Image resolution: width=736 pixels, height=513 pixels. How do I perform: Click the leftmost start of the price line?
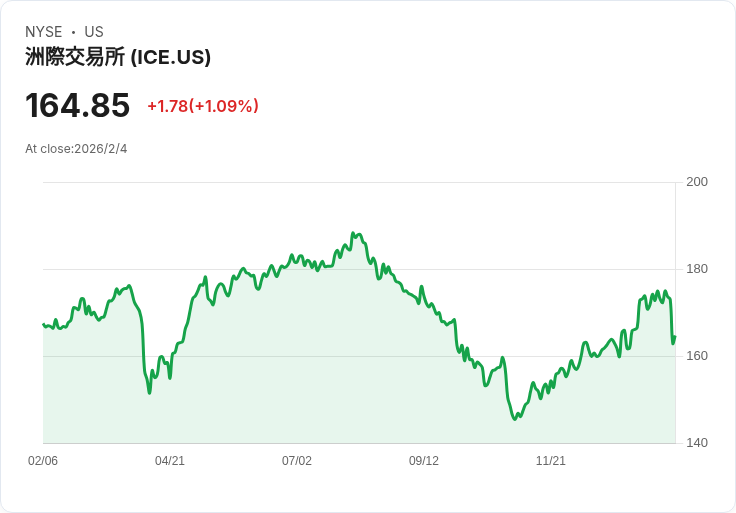[43, 324]
